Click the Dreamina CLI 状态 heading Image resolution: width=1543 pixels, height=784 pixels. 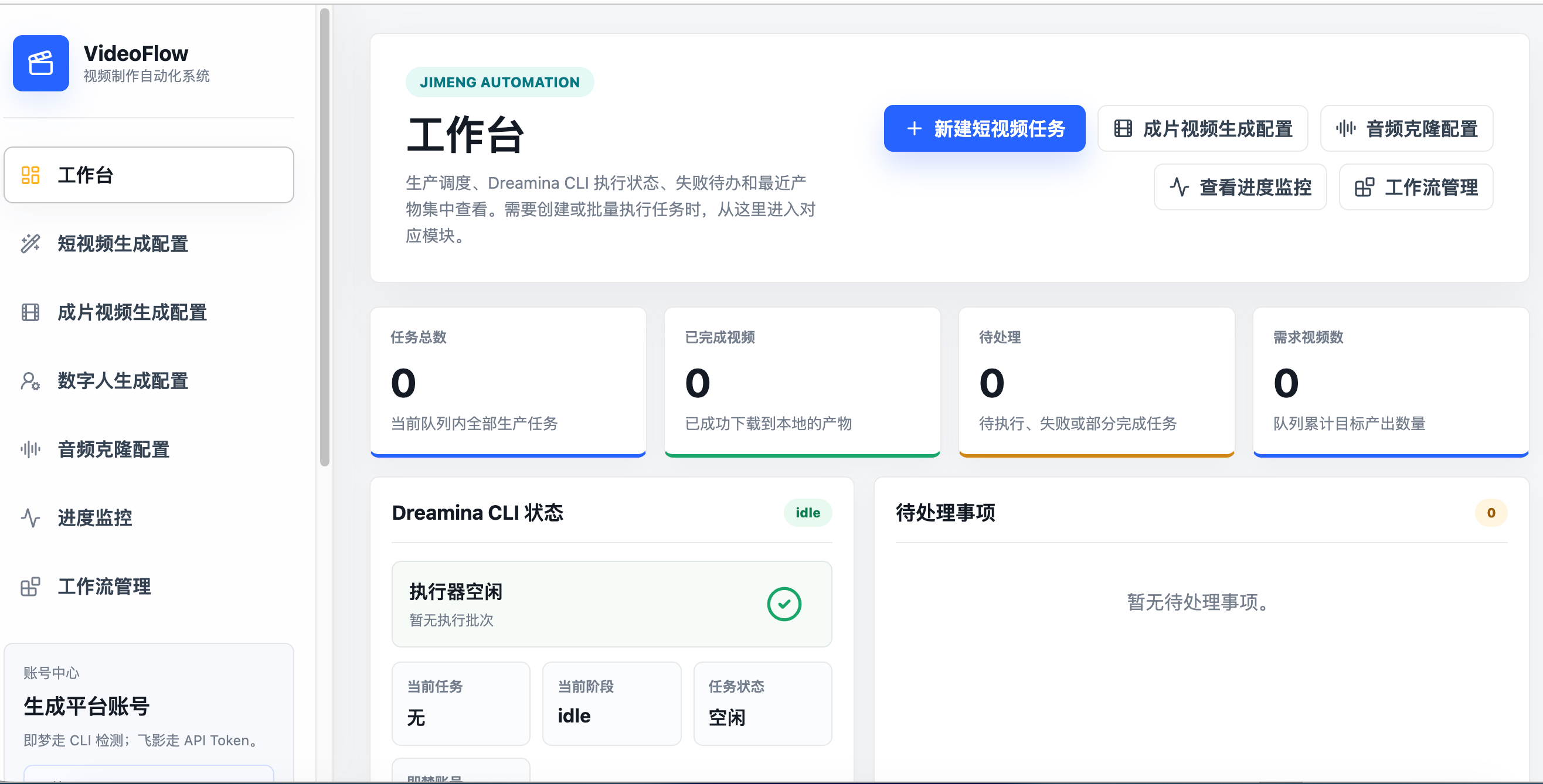tap(477, 512)
